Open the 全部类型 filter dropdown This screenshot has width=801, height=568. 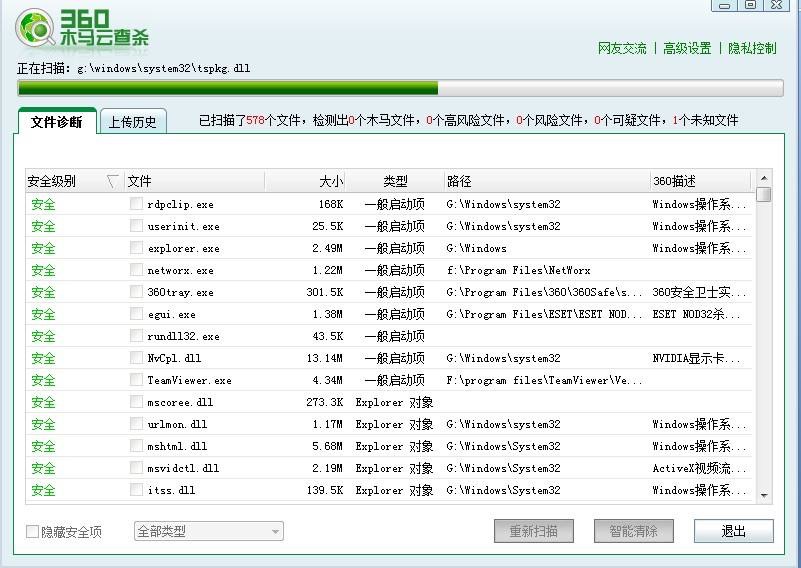coord(209,532)
